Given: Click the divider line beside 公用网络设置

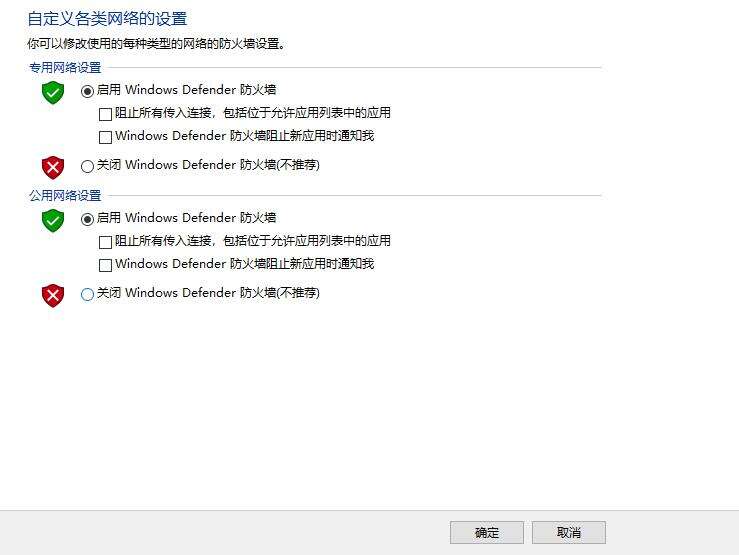Looking at the screenshot, I should (354, 196).
